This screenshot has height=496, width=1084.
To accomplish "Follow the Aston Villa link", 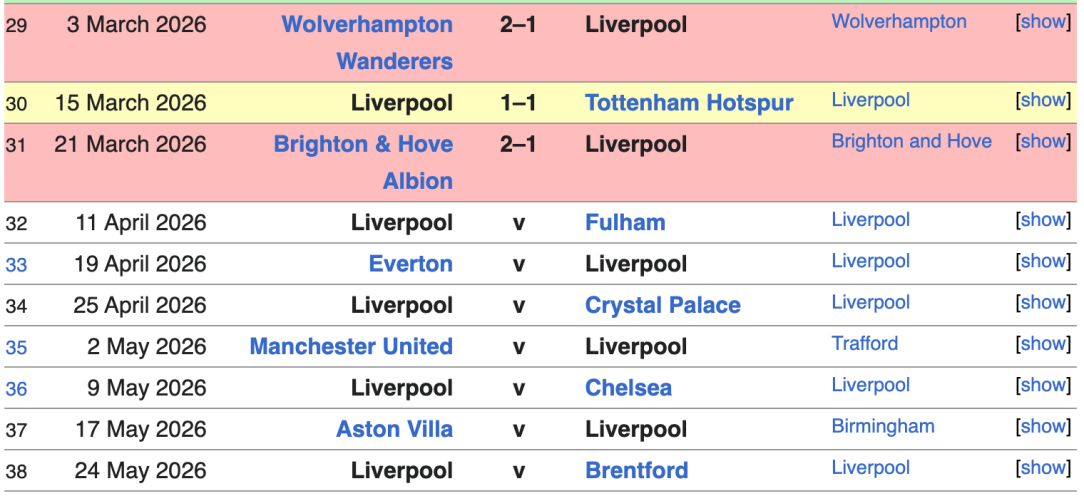I will point(394,429).
